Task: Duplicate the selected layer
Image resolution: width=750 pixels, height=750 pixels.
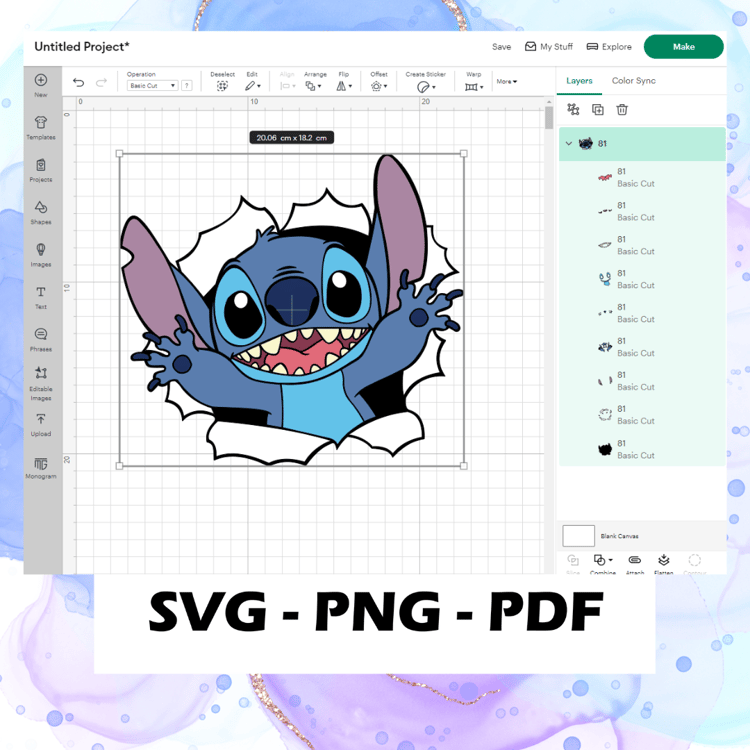Action: 597,110
